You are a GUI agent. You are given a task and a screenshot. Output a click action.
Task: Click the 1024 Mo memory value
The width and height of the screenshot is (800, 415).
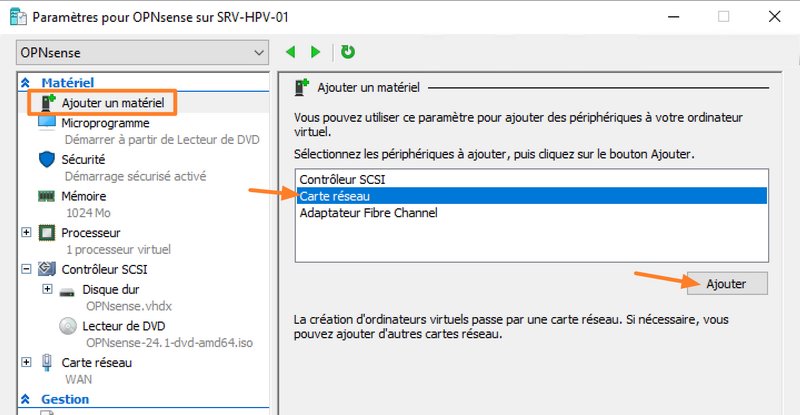click(x=88, y=213)
